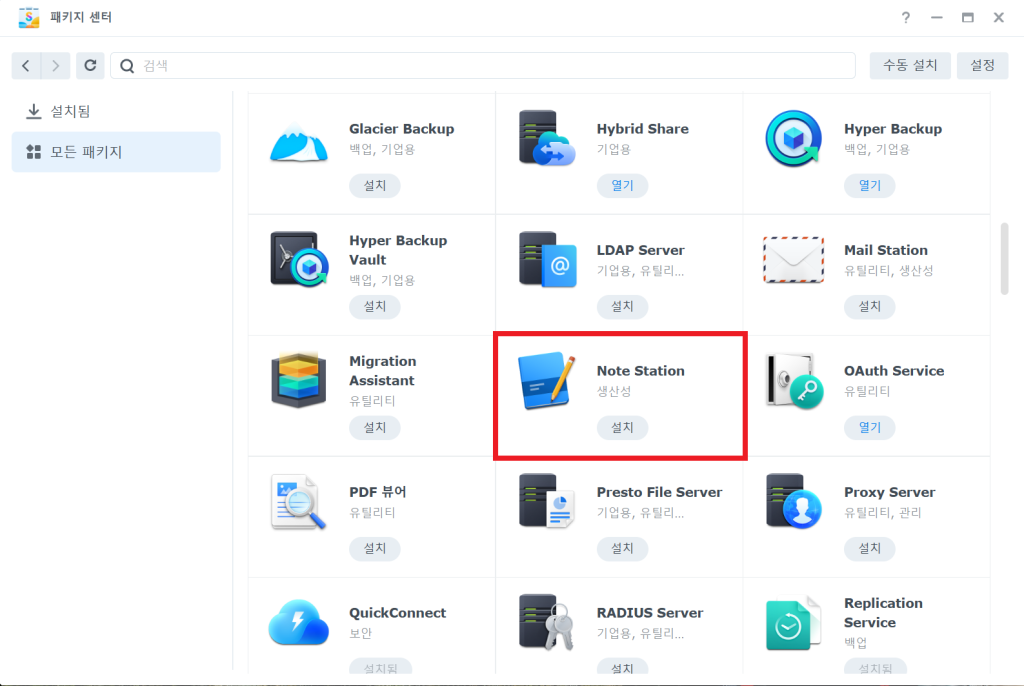Open the 설정 settings button

point(982,65)
